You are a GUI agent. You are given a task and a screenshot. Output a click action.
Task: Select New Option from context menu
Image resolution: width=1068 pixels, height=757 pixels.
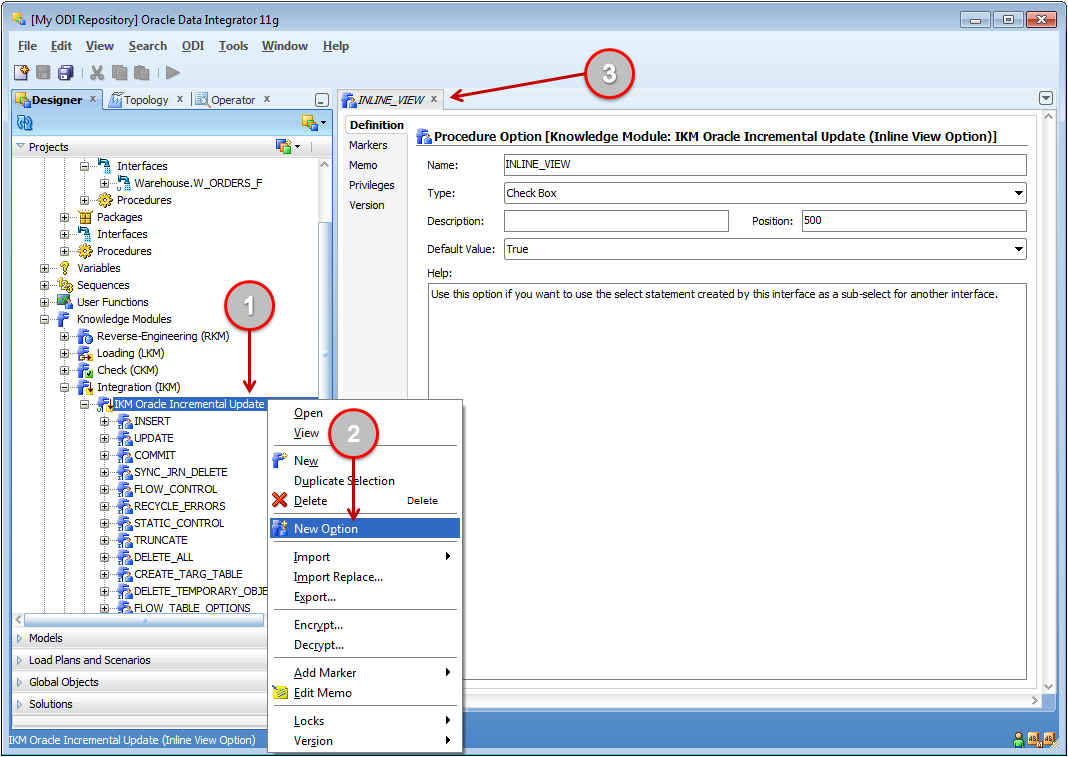coord(326,529)
